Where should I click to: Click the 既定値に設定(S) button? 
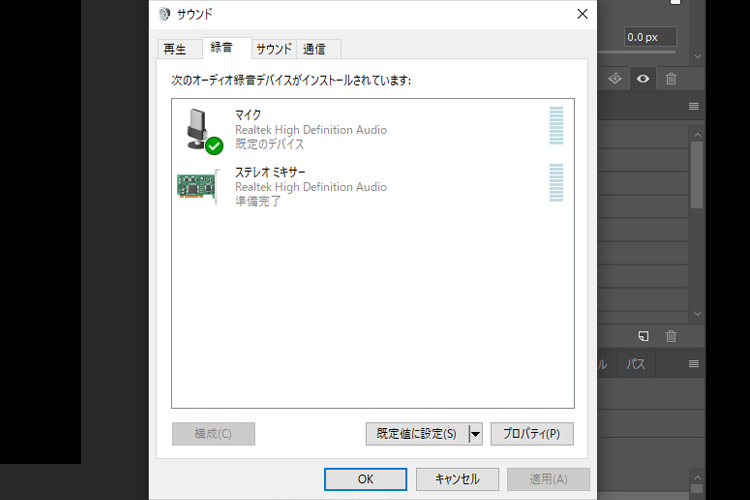(417, 433)
